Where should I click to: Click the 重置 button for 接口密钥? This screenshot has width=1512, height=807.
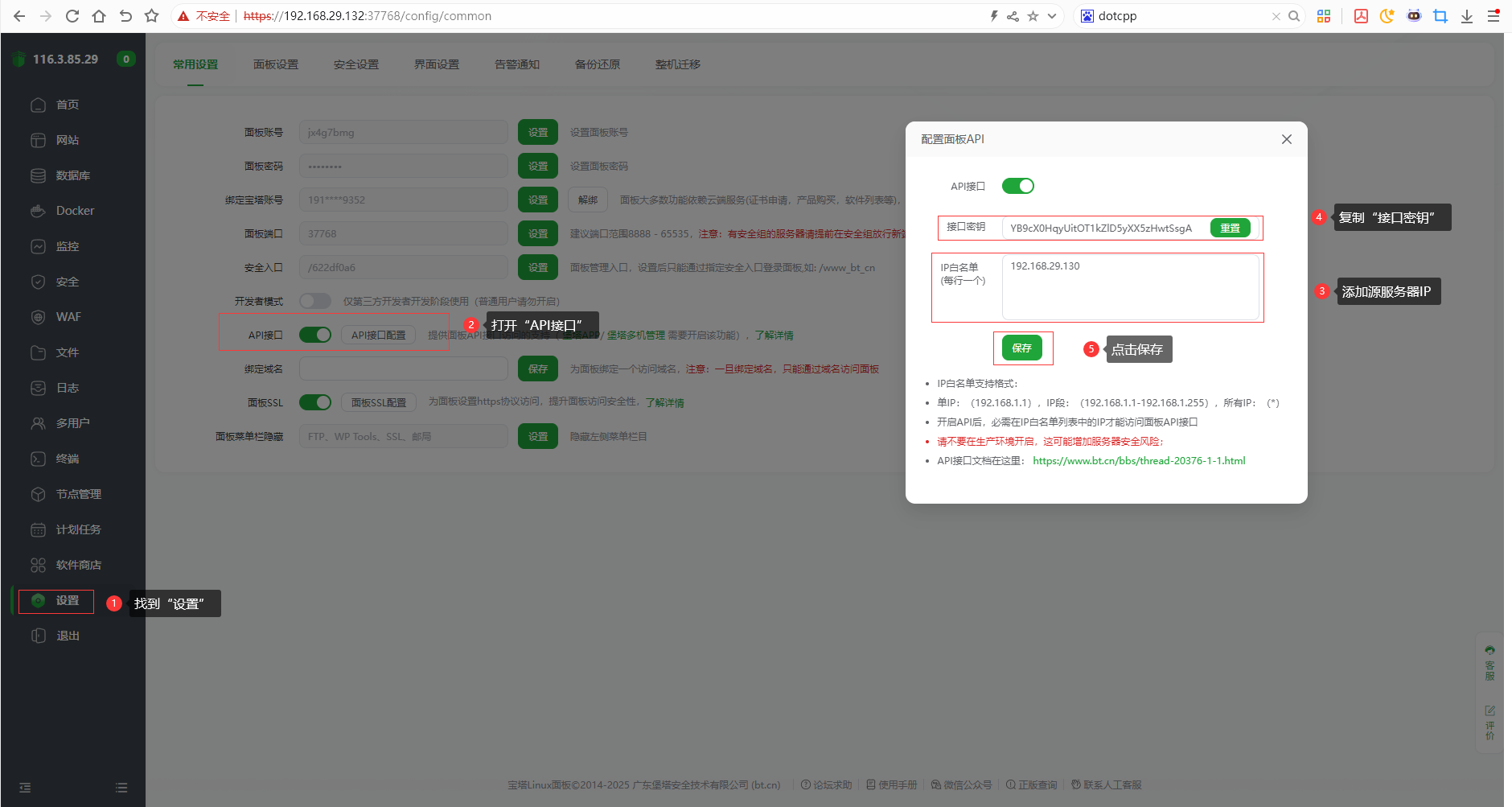1230,229
